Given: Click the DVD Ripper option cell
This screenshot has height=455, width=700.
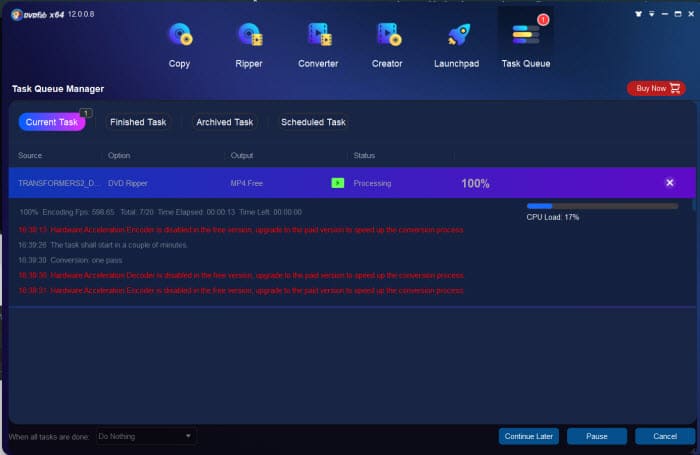Looking at the screenshot, I should coord(128,183).
